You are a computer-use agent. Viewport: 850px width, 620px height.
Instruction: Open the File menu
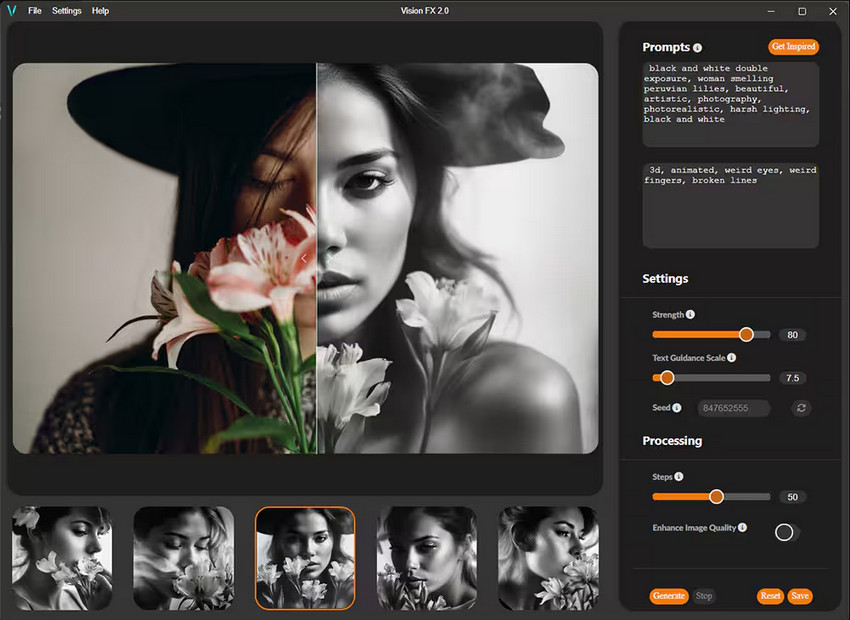pos(35,11)
